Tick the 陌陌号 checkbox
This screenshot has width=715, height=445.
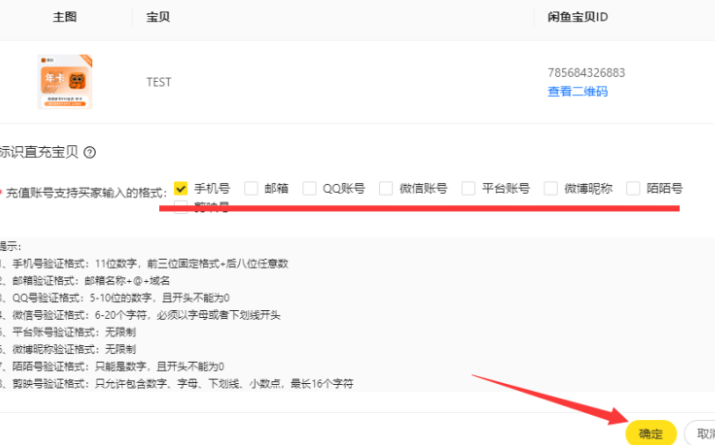pyautogui.click(x=633, y=188)
